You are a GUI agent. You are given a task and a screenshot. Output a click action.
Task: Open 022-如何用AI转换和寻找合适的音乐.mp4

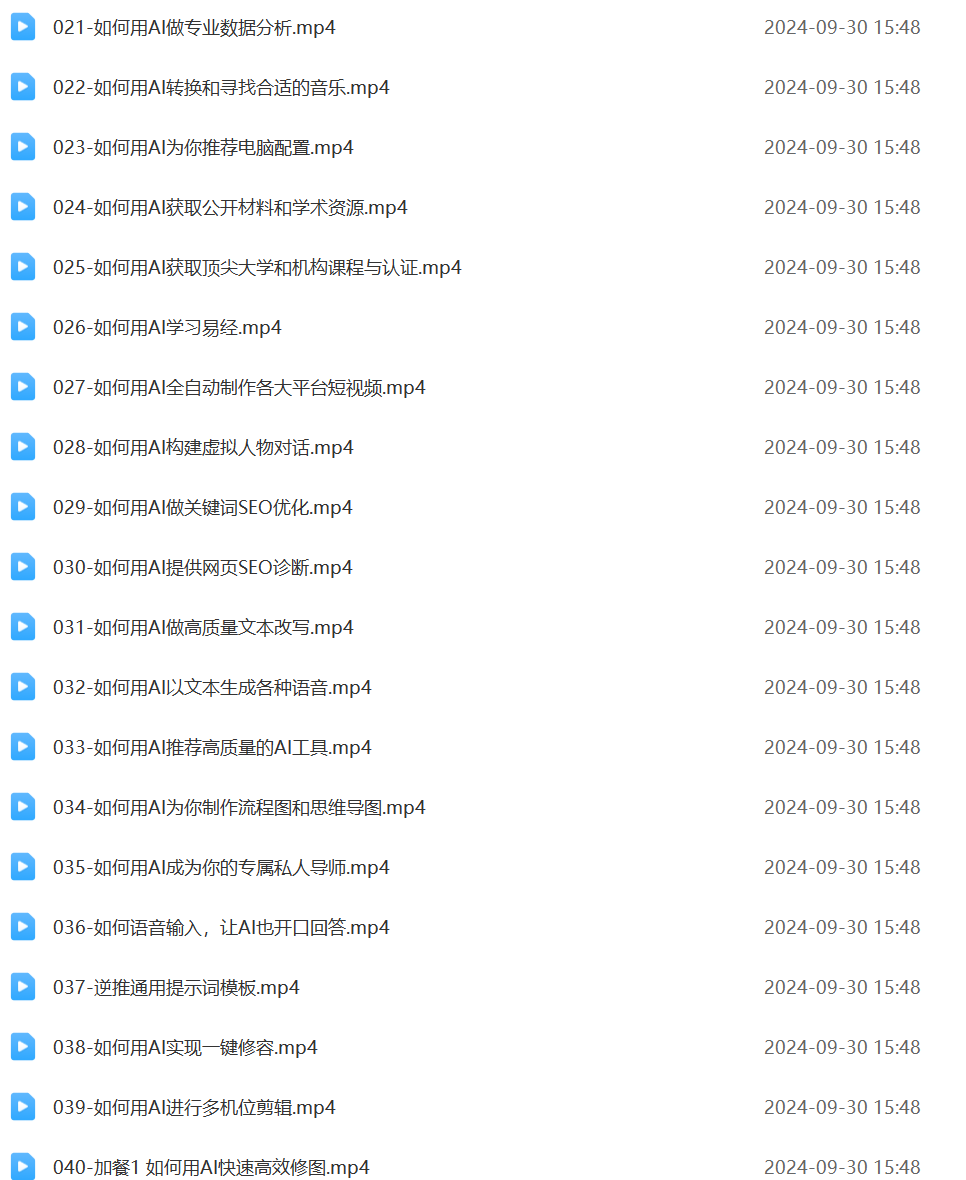point(221,87)
